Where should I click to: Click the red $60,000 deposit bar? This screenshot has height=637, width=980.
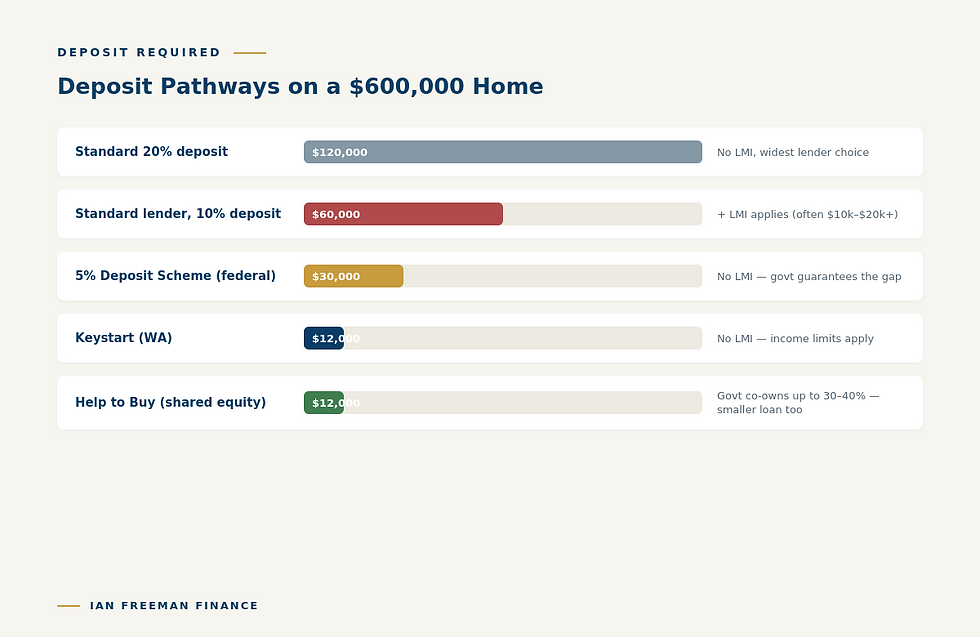404,214
